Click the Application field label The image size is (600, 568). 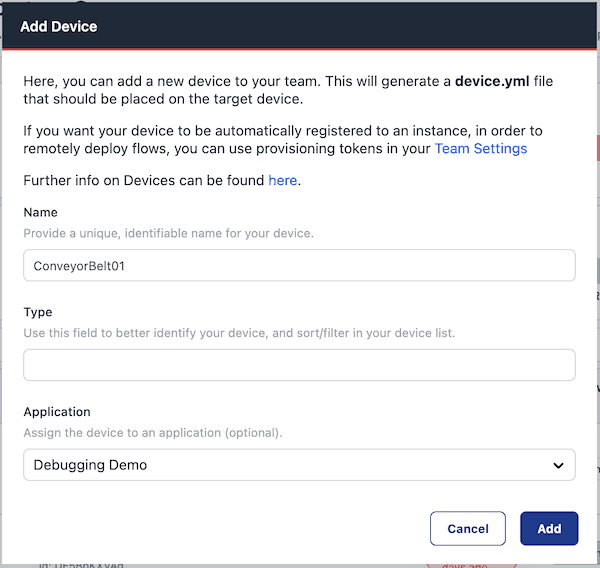point(57,411)
